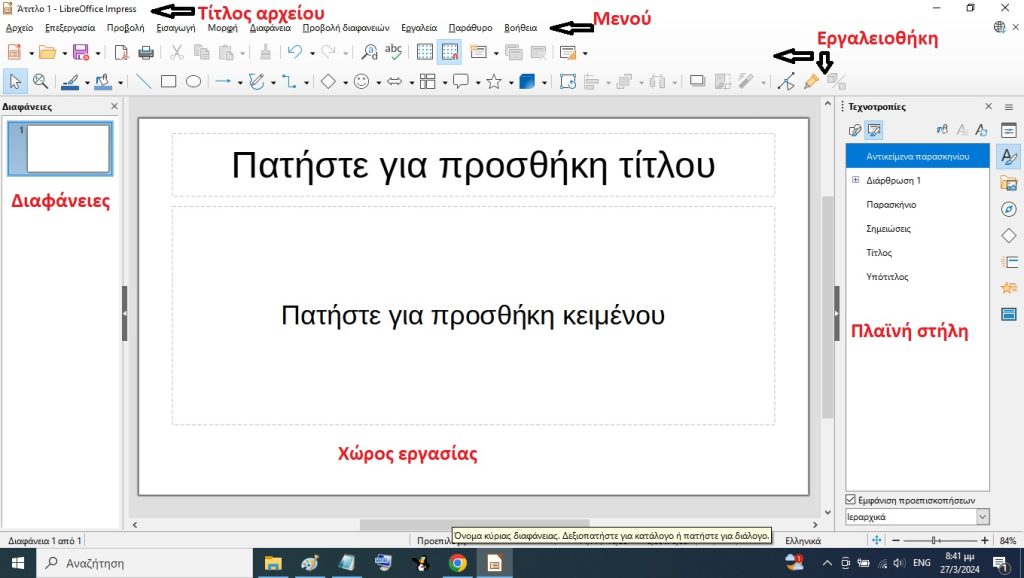Open the Επεξεργασία menu
The image size is (1024, 578).
tap(70, 27)
